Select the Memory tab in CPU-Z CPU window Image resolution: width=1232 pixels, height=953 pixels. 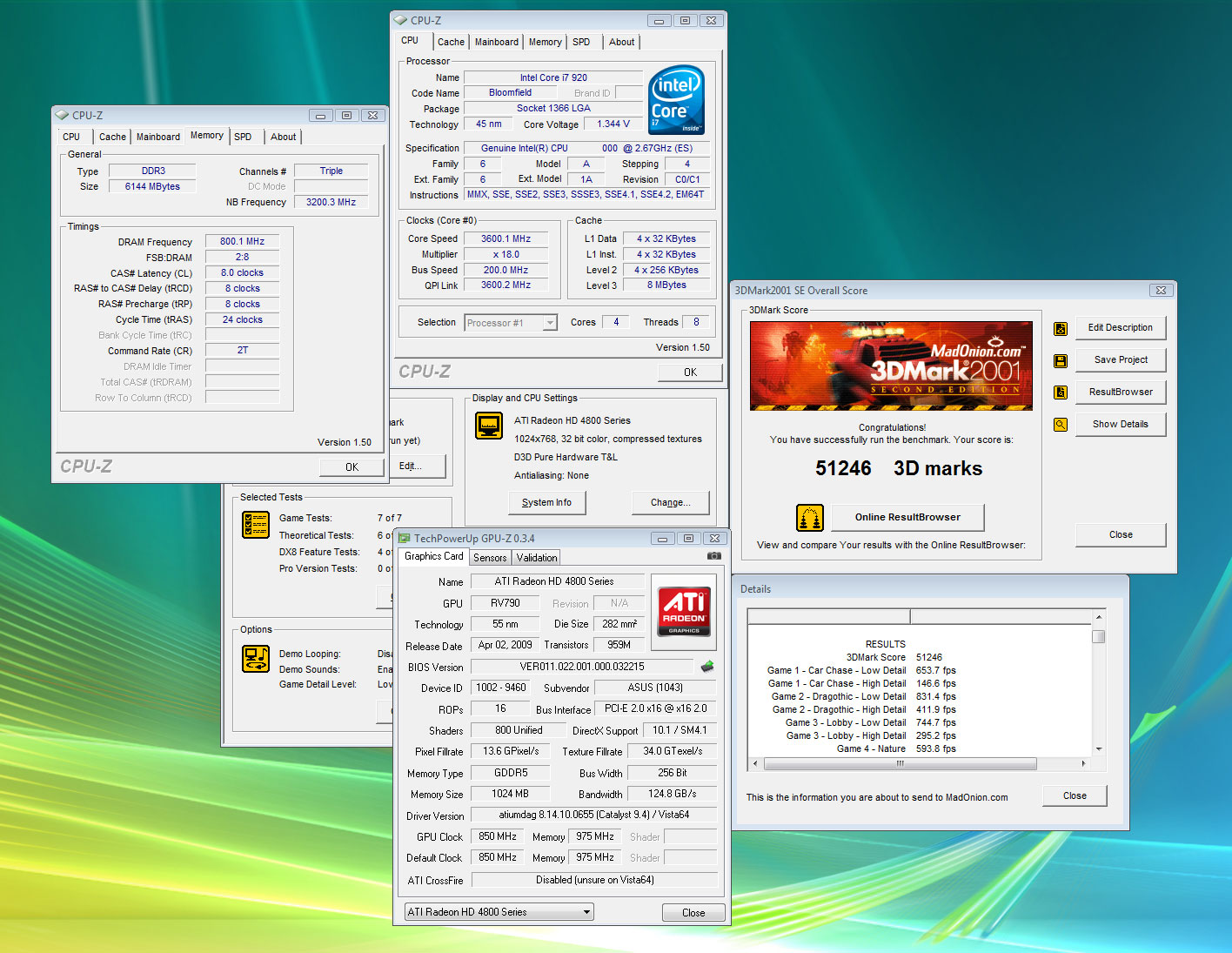click(x=545, y=42)
